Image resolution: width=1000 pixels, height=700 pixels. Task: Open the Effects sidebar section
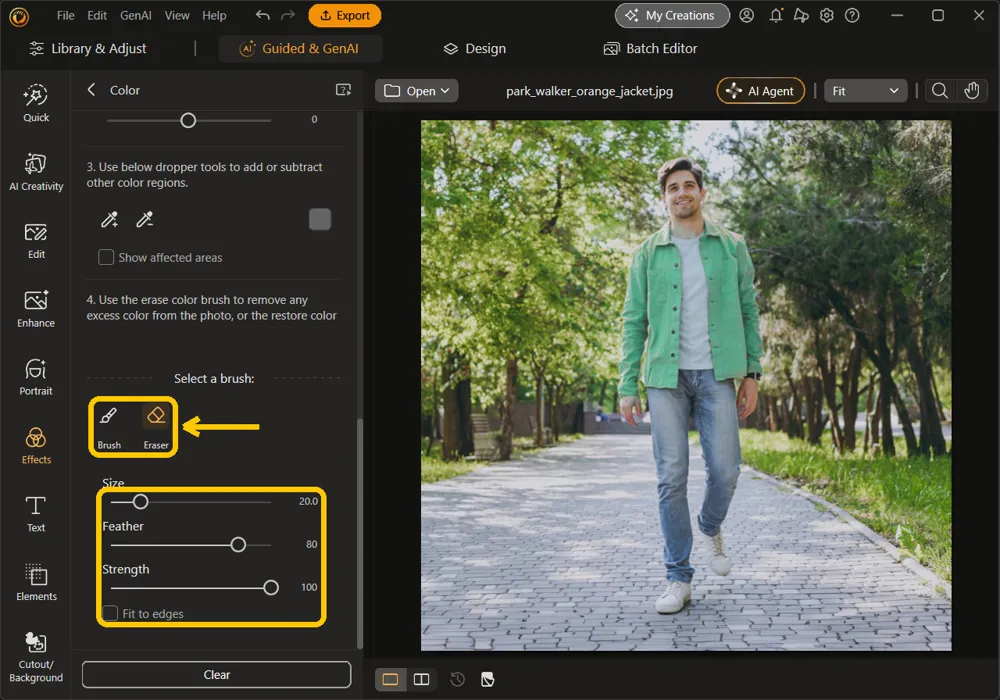click(x=36, y=446)
